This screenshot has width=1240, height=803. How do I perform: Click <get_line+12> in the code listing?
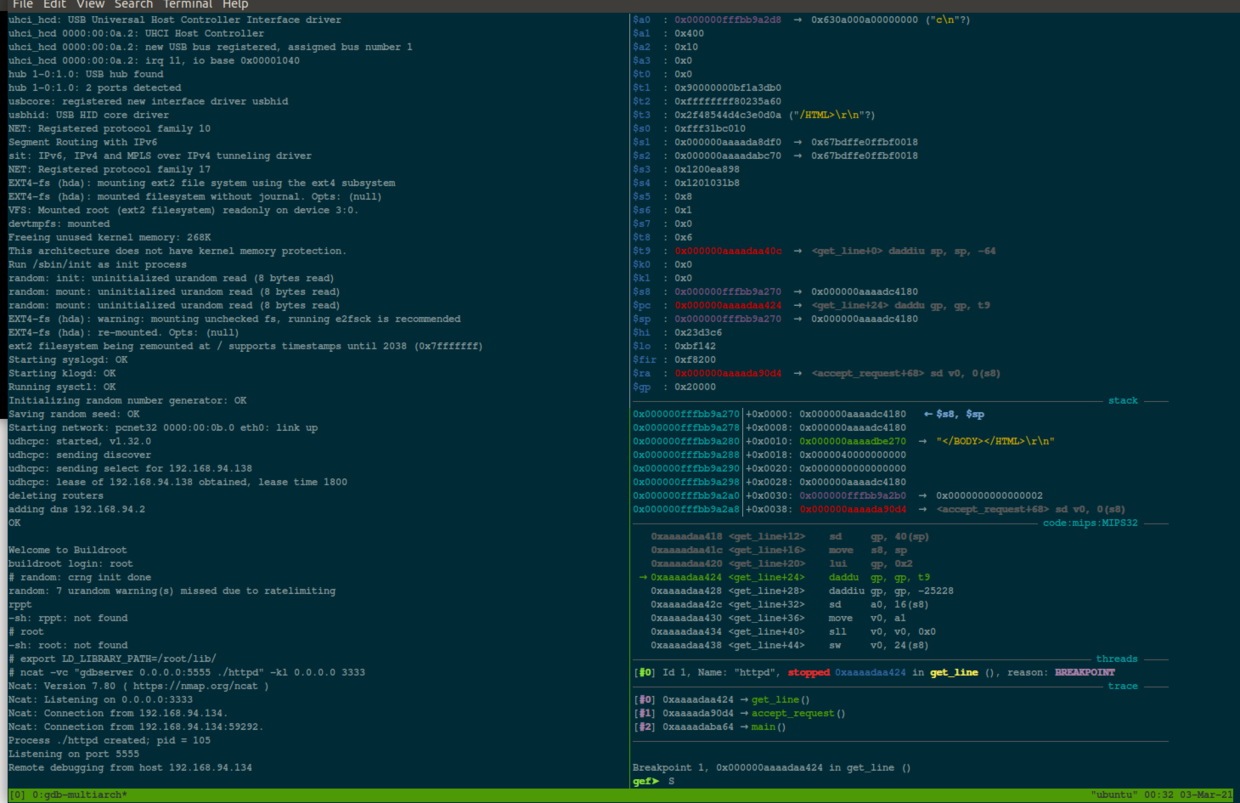point(767,537)
